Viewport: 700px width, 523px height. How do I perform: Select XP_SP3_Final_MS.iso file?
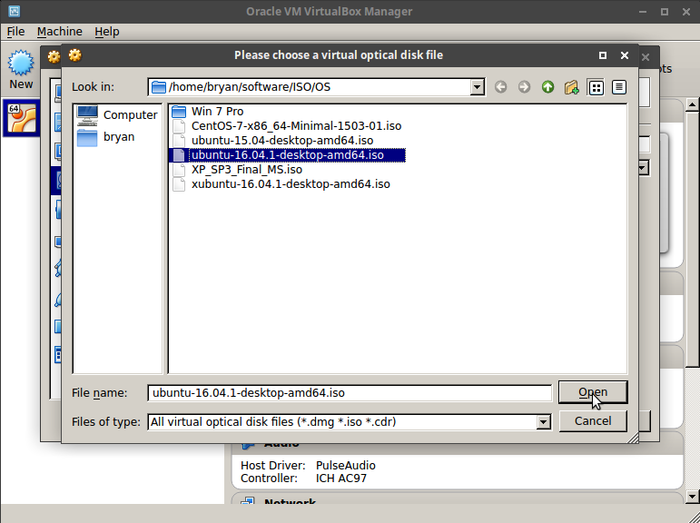coord(237,170)
